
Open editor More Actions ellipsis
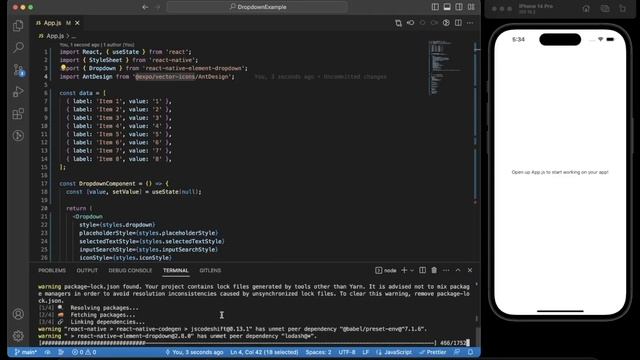click(470, 23)
